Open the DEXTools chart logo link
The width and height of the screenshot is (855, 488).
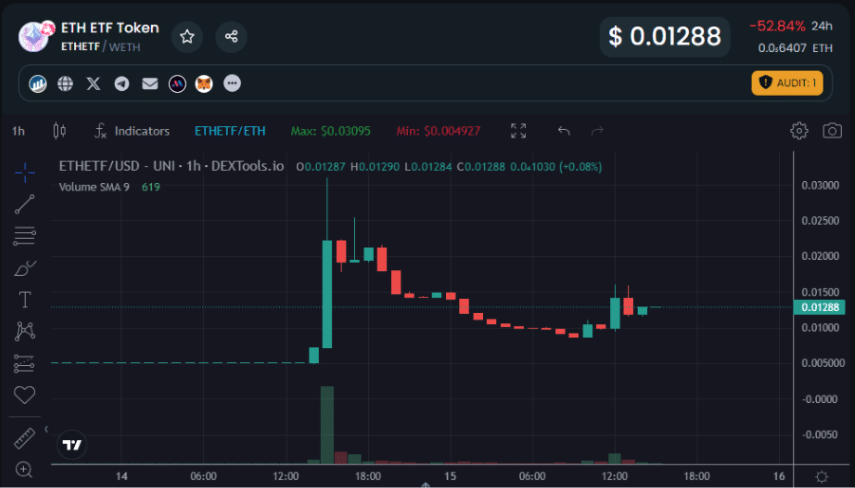coord(38,83)
